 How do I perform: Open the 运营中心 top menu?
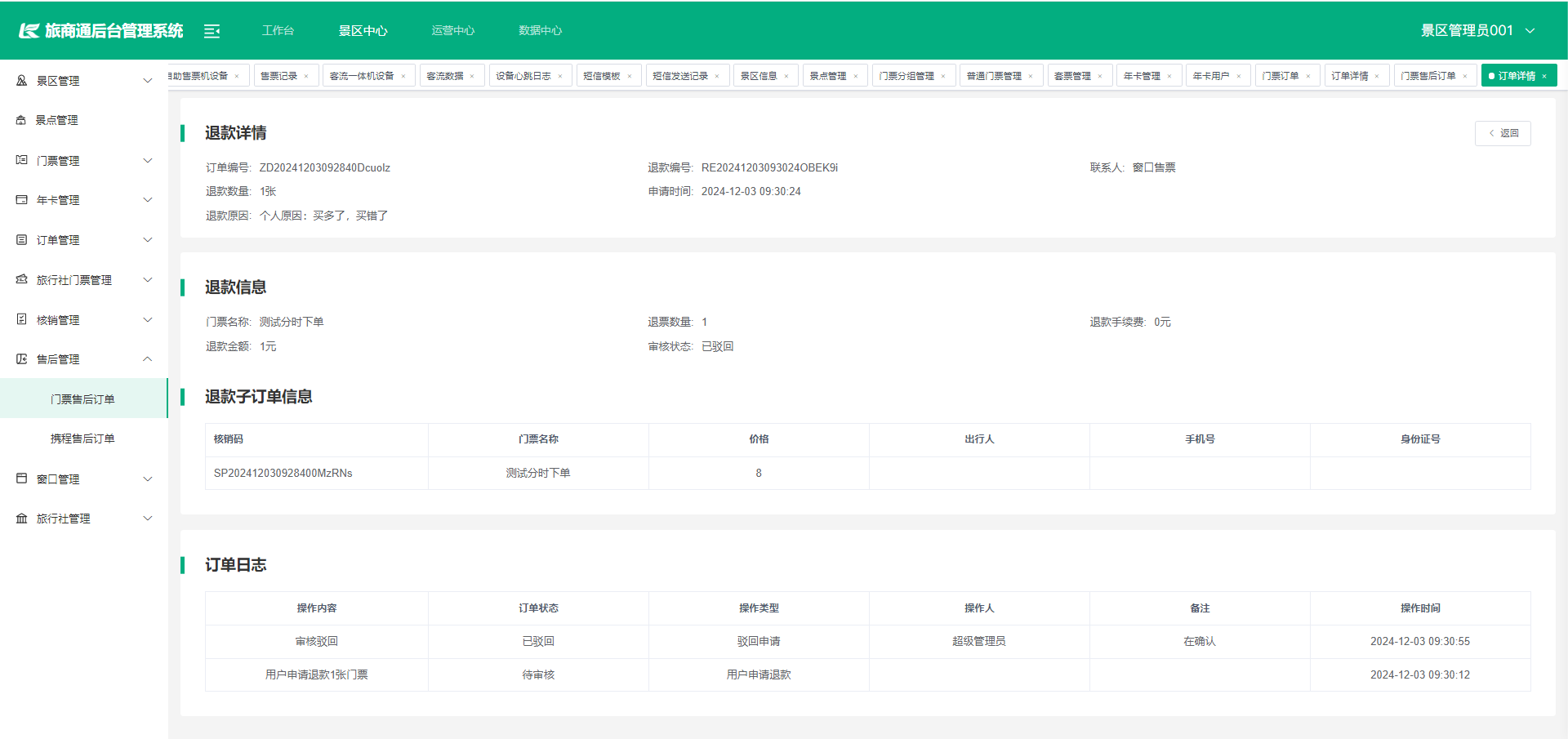click(x=453, y=30)
